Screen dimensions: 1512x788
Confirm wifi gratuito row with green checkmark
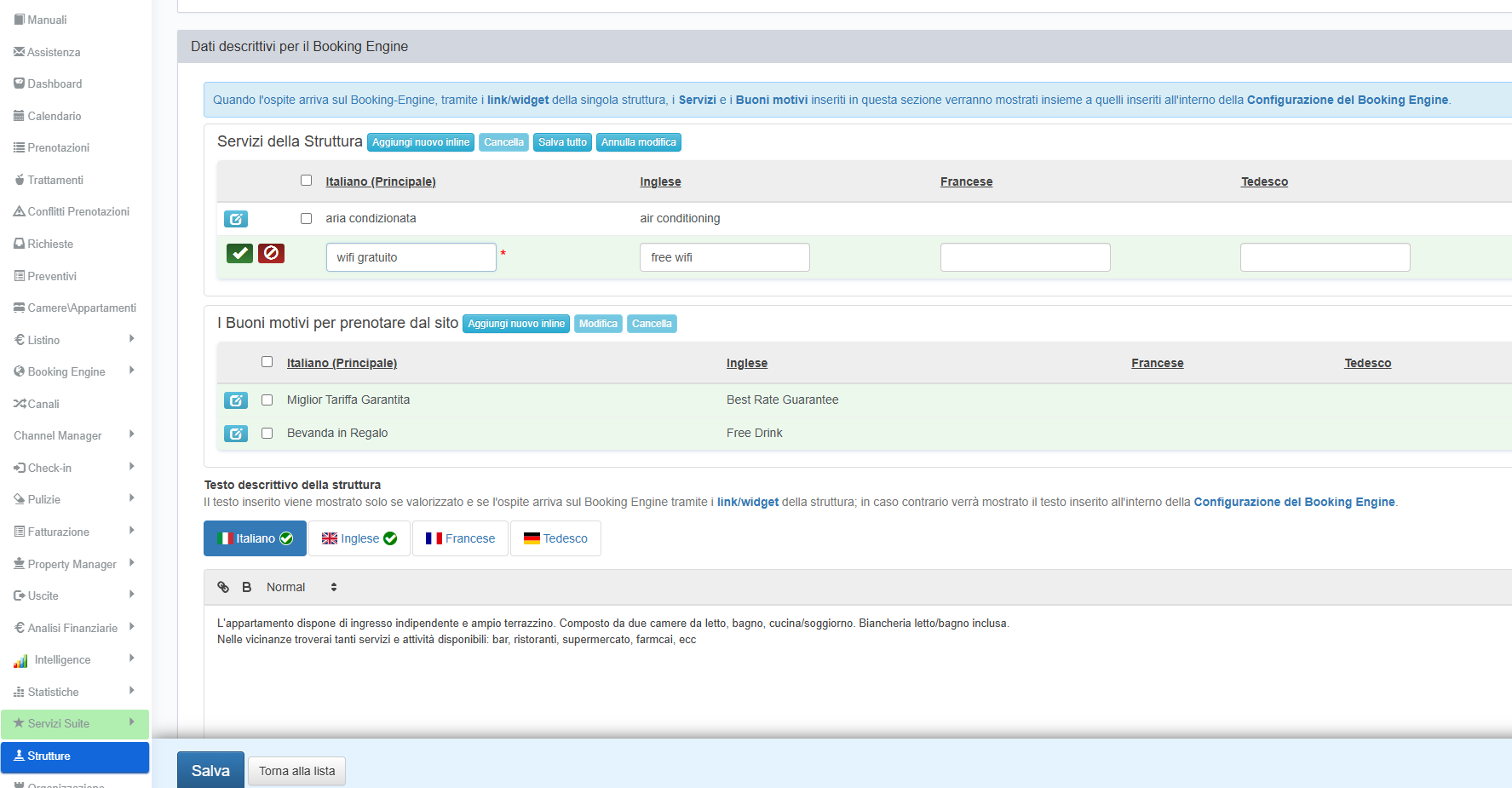239,253
